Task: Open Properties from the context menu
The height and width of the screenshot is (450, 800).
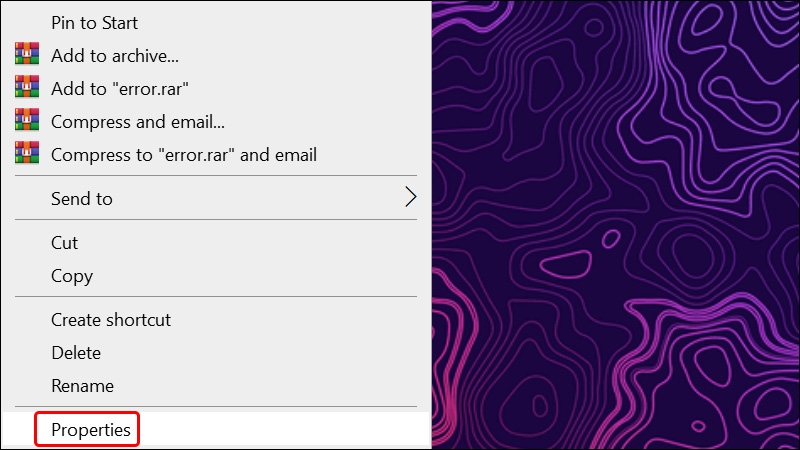Action: [90, 430]
